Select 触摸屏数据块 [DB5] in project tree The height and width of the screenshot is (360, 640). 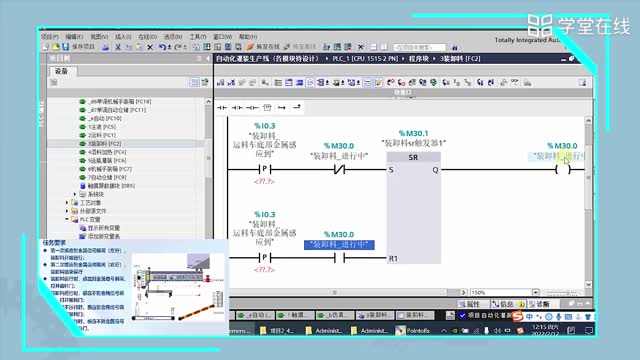click(x=111, y=186)
